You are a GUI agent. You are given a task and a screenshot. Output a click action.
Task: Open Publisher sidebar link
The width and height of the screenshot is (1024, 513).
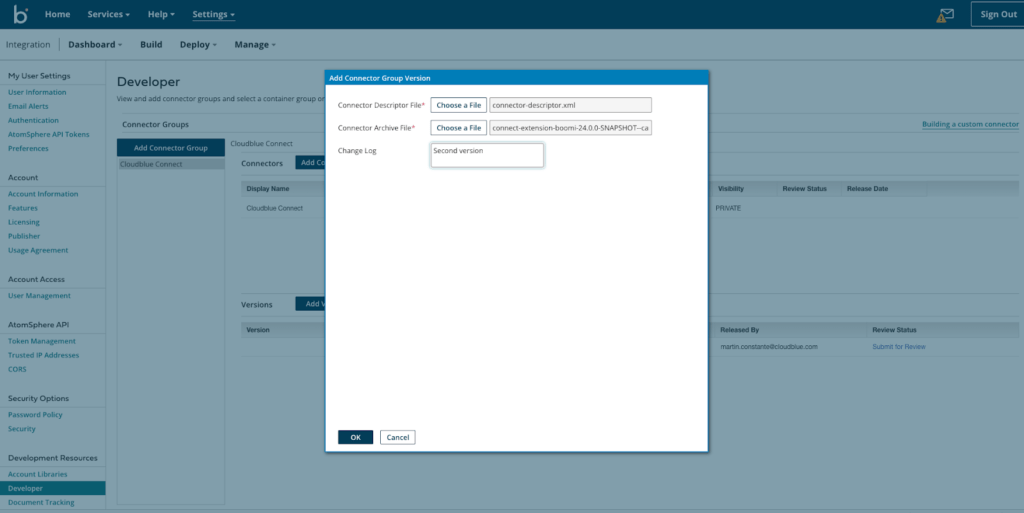point(24,236)
